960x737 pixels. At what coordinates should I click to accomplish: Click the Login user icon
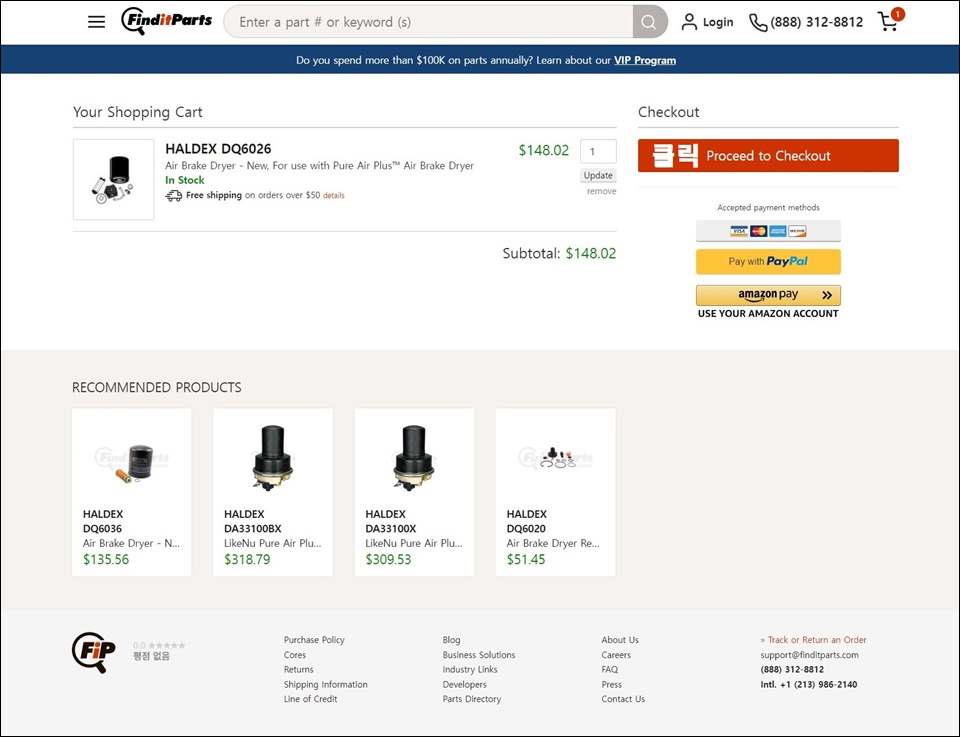click(x=689, y=22)
